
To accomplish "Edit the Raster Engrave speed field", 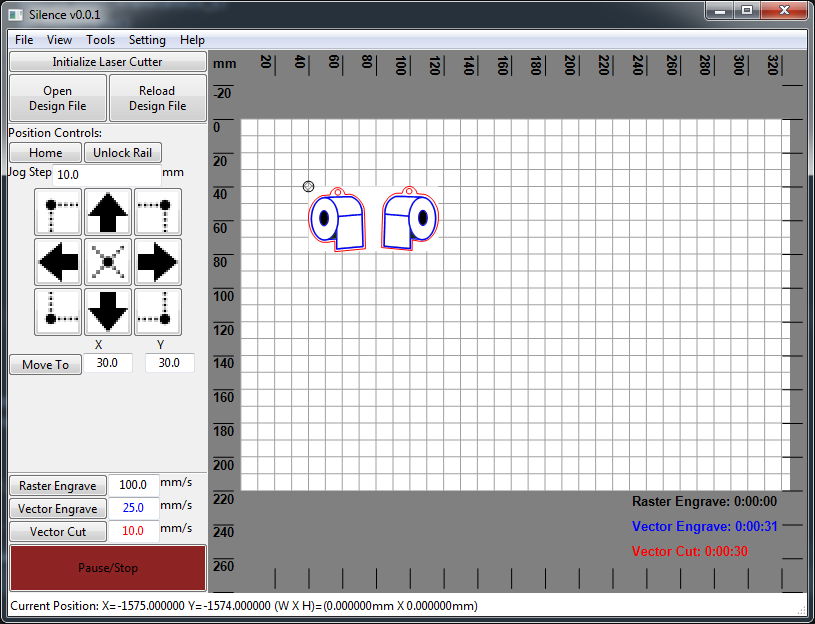I will click(x=133, y=485).
